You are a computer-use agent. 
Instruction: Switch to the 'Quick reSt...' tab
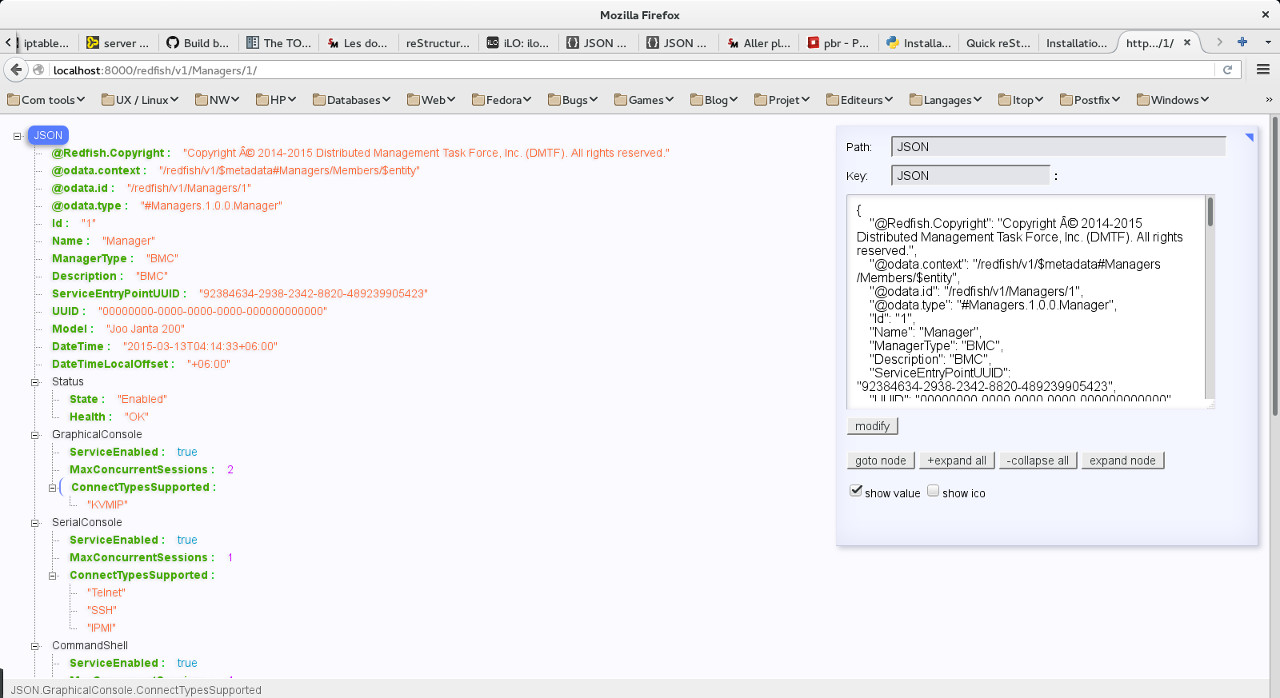point(998,43)
